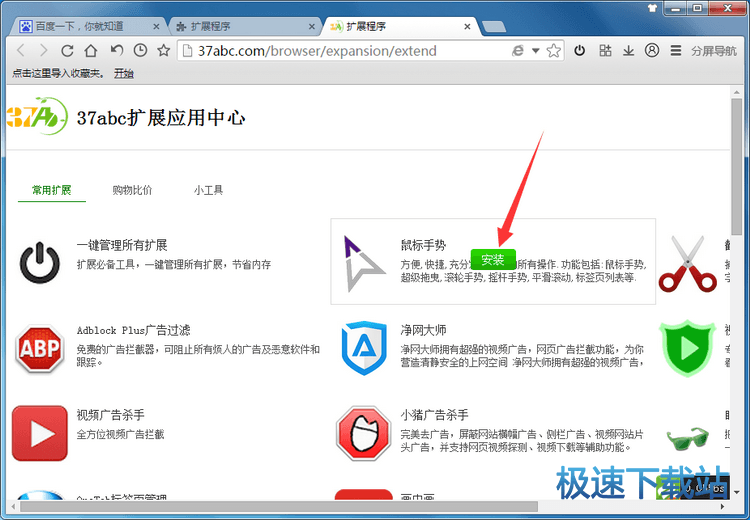
Task: Open the downloads arrow icon
Action: (629, 50)
